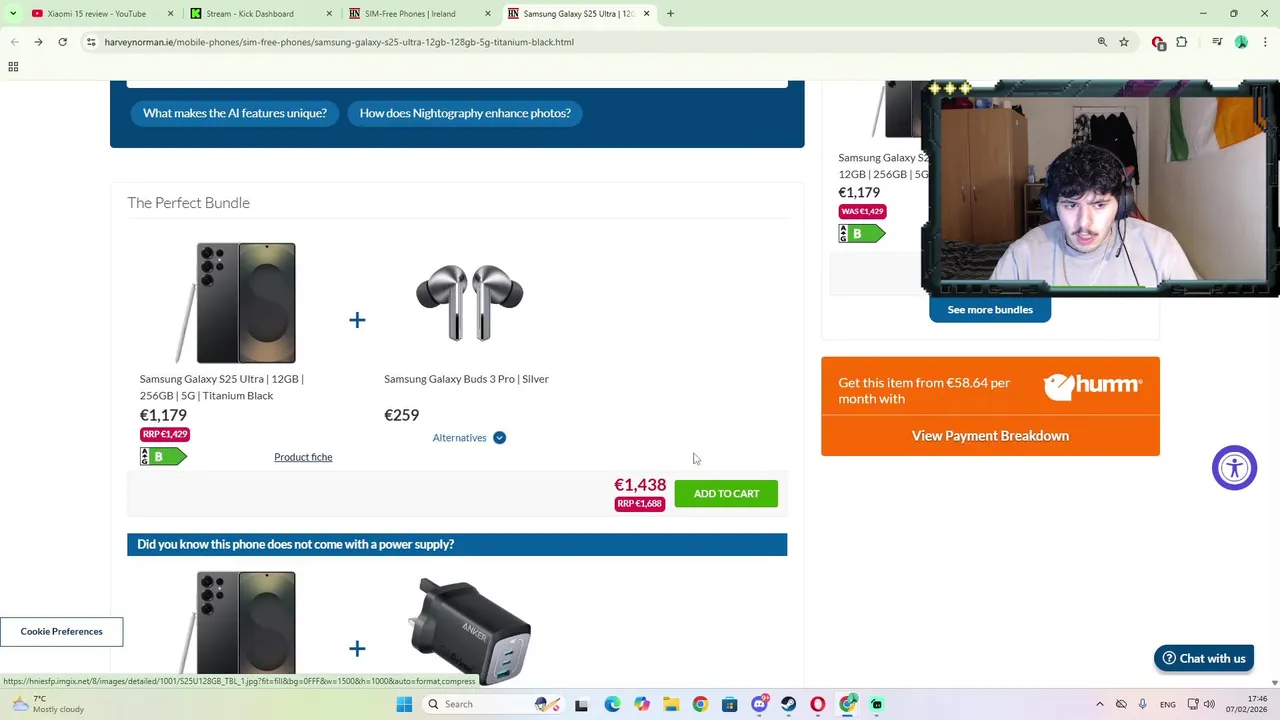Open Opera browser from the taskbar
The height and width of the screenshot is (720, 1280).
[x=817, y=704]
